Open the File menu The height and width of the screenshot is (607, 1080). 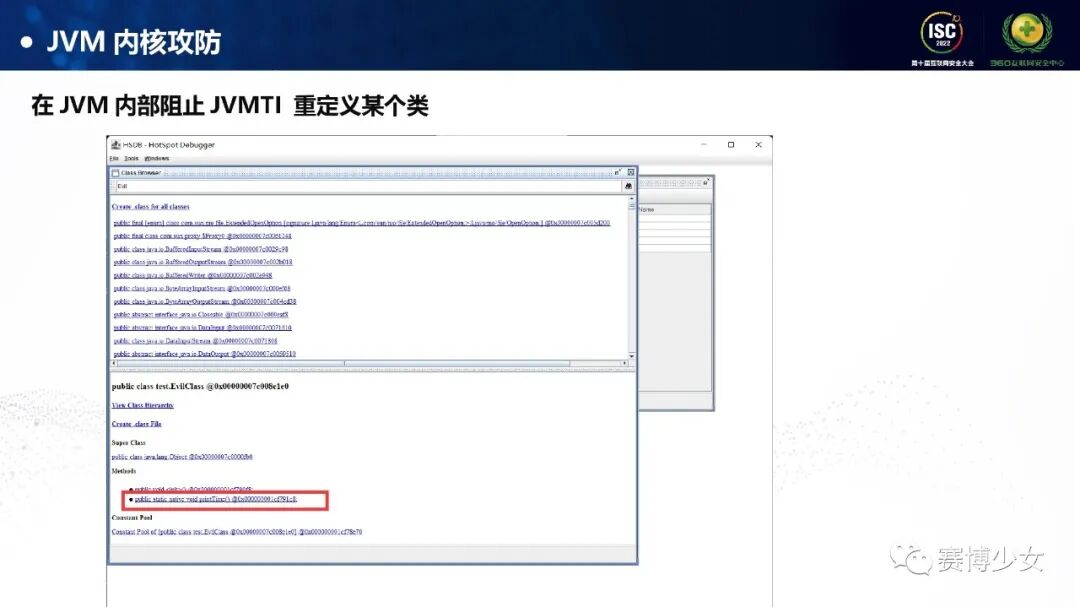point(114,158)
